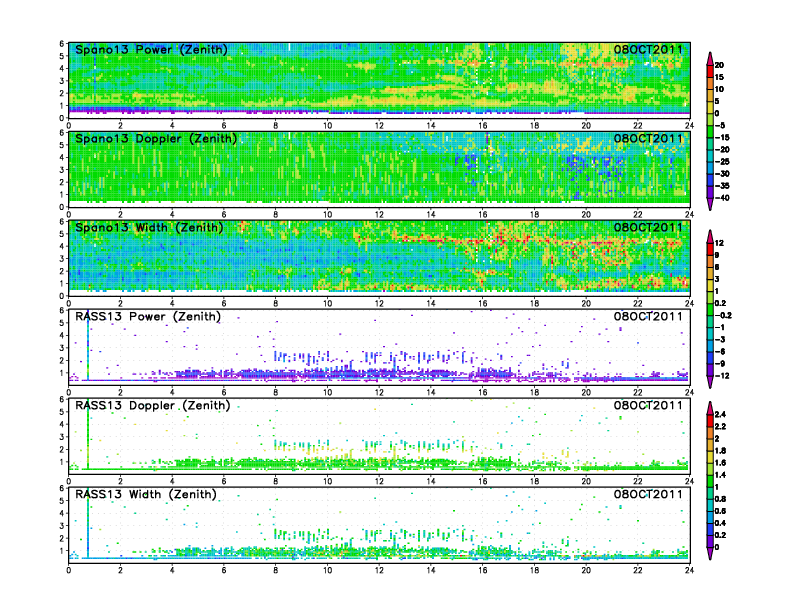Click the 08OCT2011 date in RASS13 Doppler panel

tap(648, 405)
